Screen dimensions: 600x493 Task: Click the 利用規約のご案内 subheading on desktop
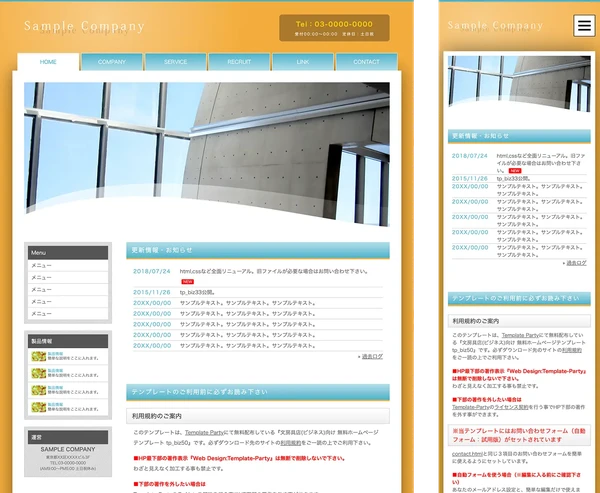(258, 416)
